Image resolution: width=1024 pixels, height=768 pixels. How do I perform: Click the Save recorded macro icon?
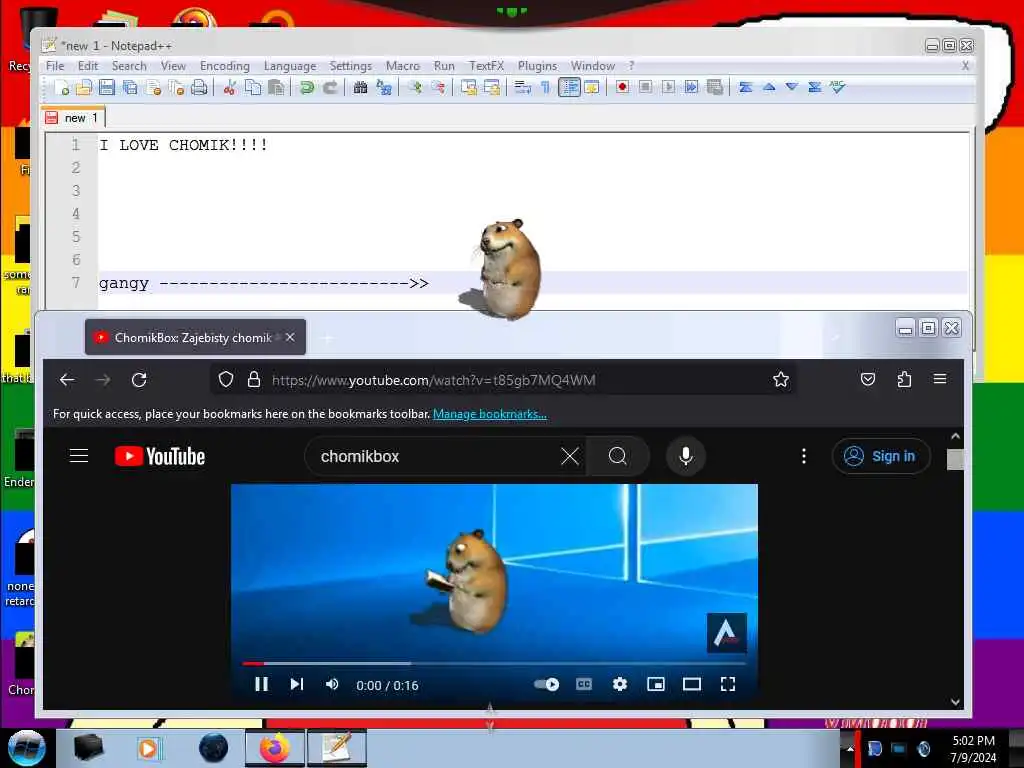pos(715,87)
